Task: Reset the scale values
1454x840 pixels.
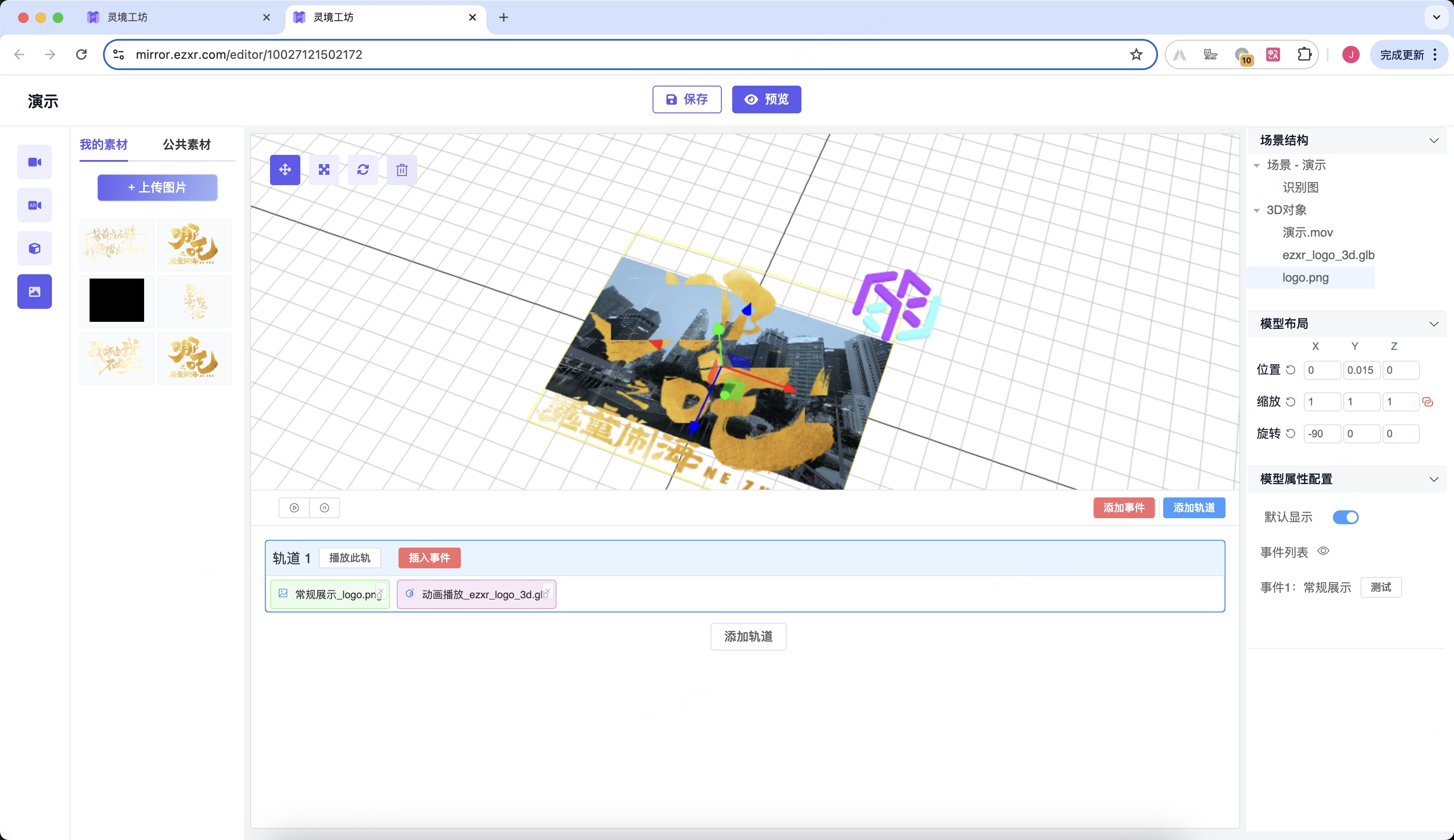Action: (1291, 401)
